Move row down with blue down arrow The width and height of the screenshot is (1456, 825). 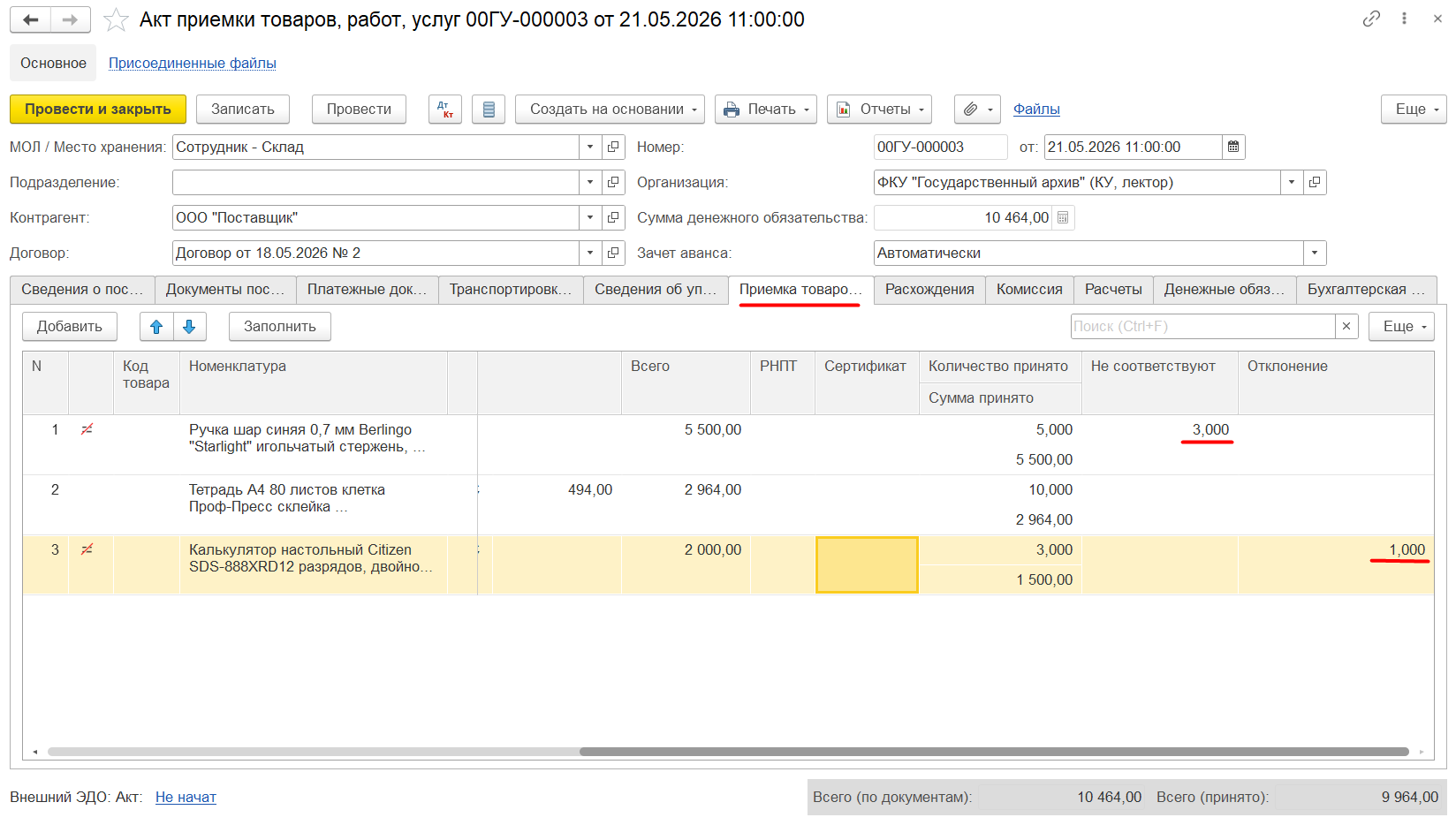pyautogui.click(x=189, y=326)
